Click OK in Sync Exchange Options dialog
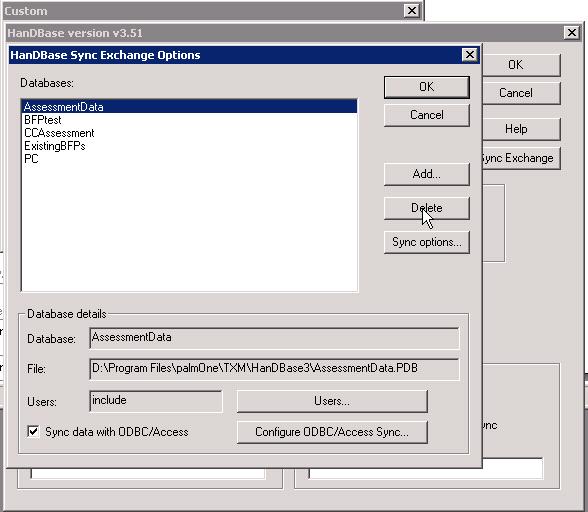This screenshot has width=588, height=512. point(426,87)
